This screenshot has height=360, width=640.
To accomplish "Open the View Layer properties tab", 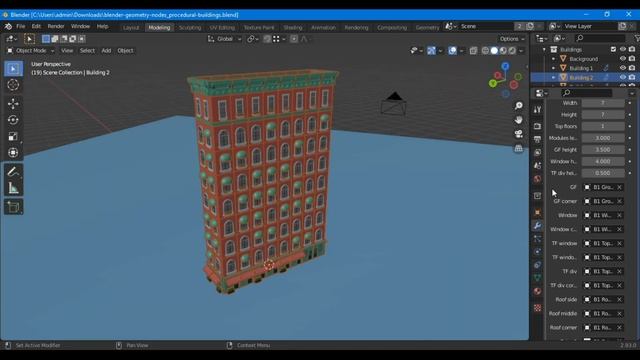I will pos(537,153).
